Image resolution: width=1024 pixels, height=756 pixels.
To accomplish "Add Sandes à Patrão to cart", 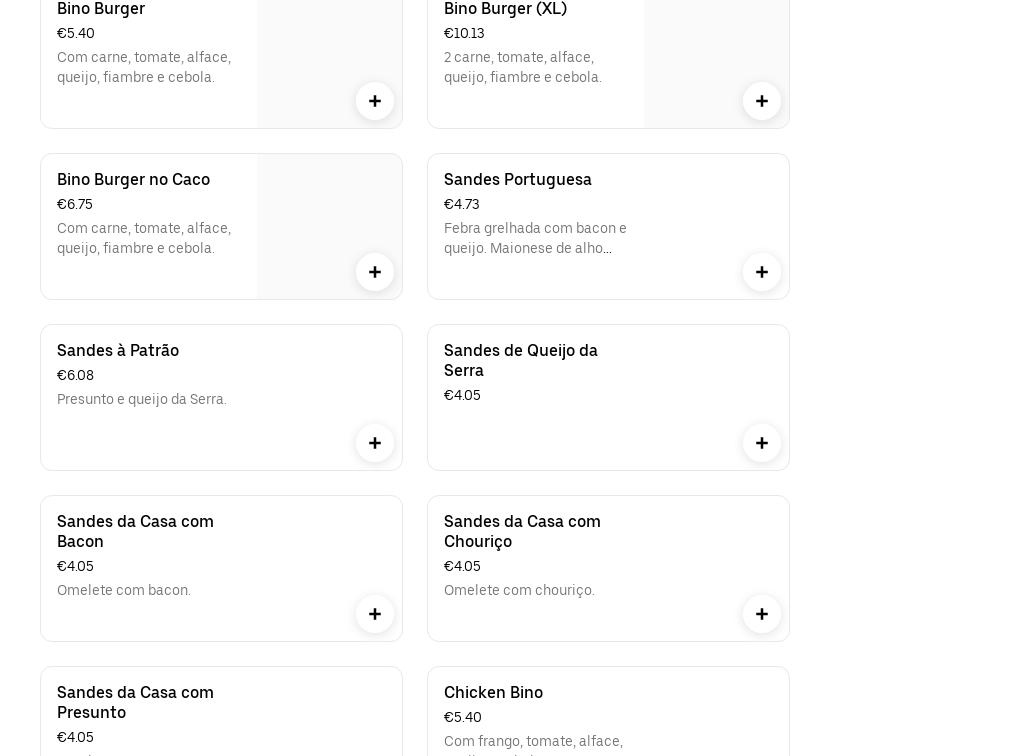I will point(375,443).
